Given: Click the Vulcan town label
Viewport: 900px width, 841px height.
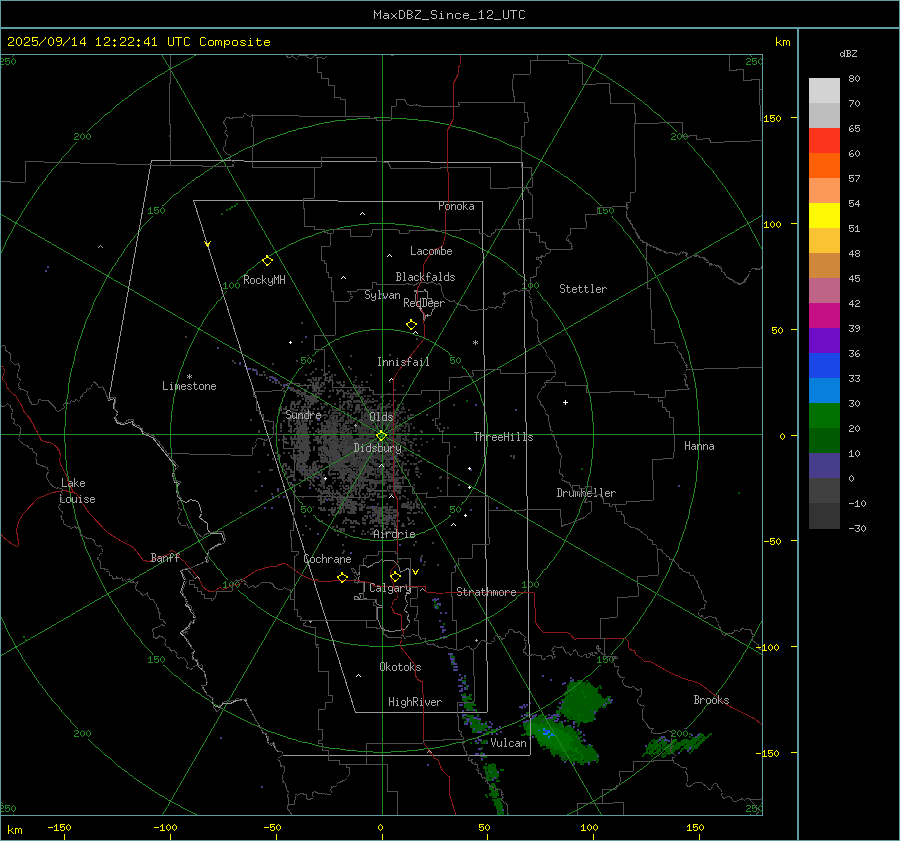Looking at the screenshot, I should pyautogui.click(x=508, y=743).
